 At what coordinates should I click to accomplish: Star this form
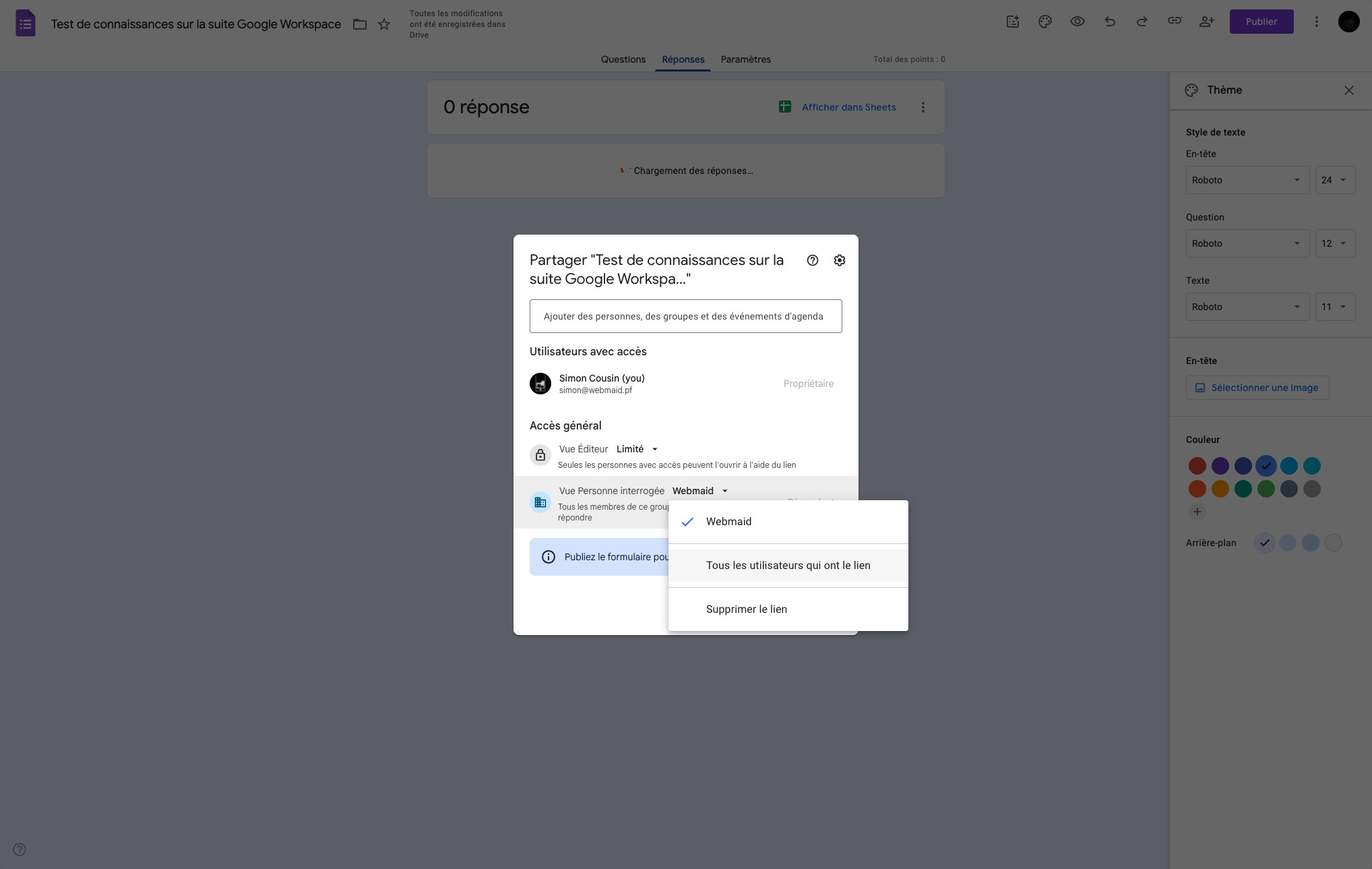pyautogui.click(x=384, y=24)
